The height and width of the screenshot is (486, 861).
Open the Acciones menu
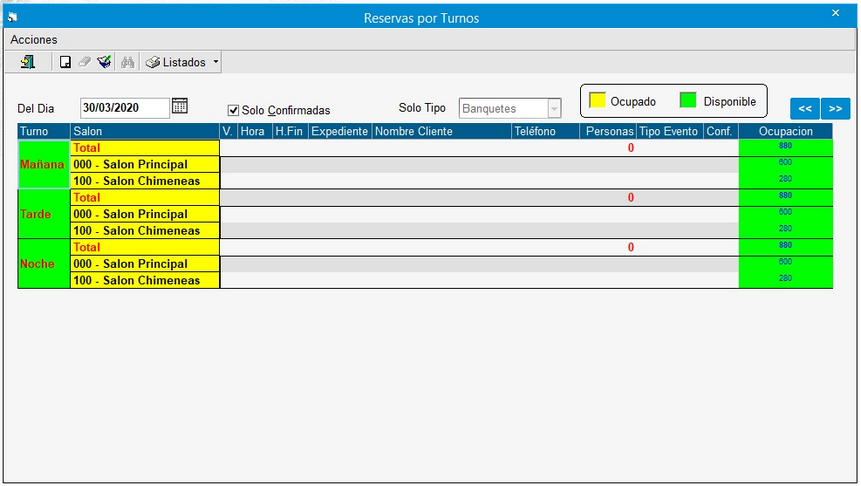click(33, 40)
